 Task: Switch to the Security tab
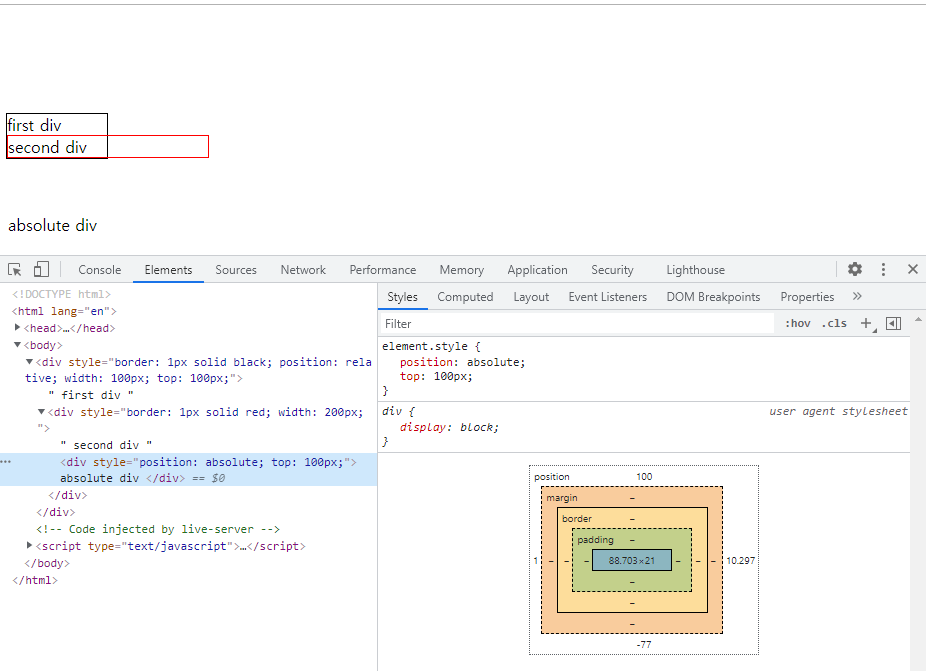(612, 270)
